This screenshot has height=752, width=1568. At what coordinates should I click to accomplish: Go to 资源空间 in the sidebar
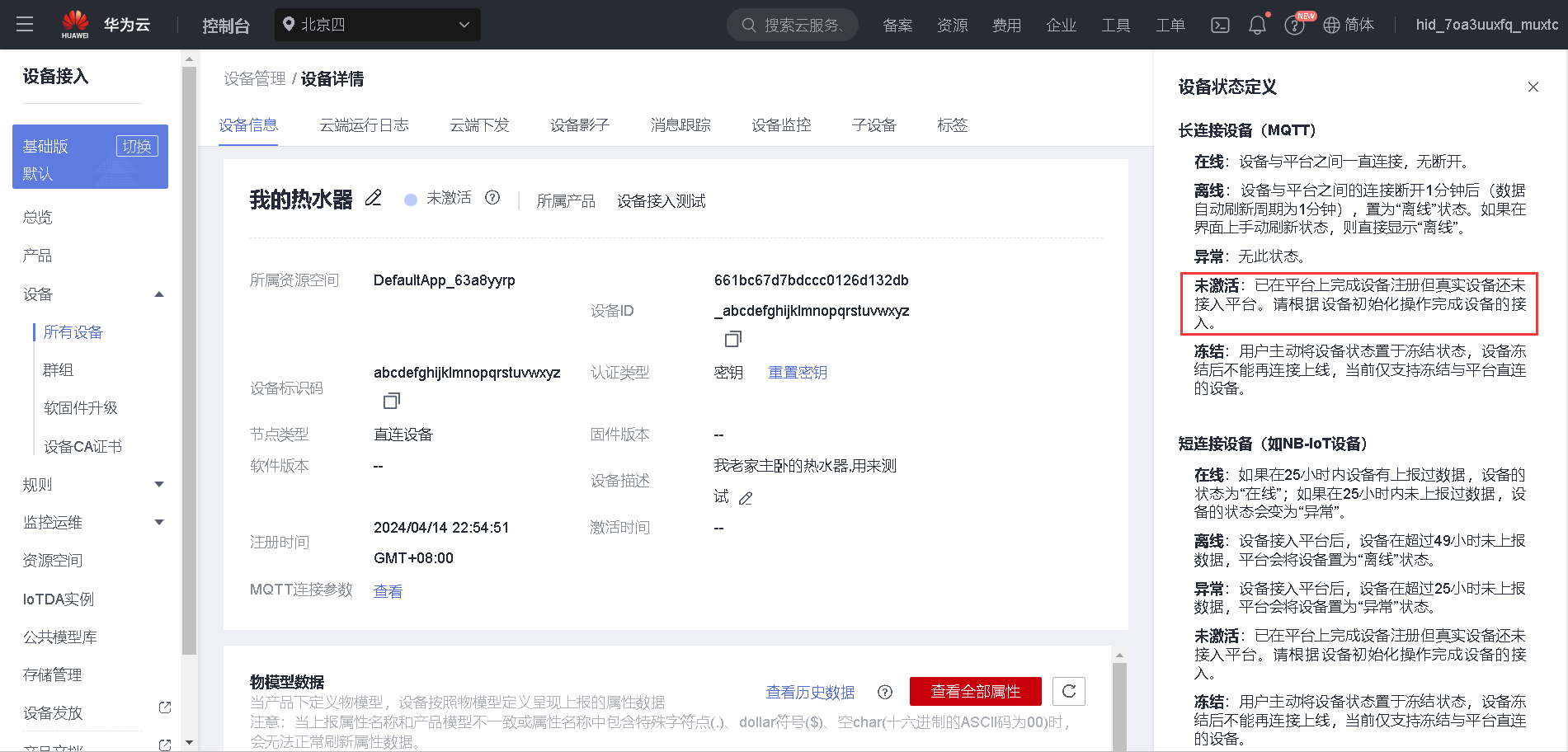(53, 561)
